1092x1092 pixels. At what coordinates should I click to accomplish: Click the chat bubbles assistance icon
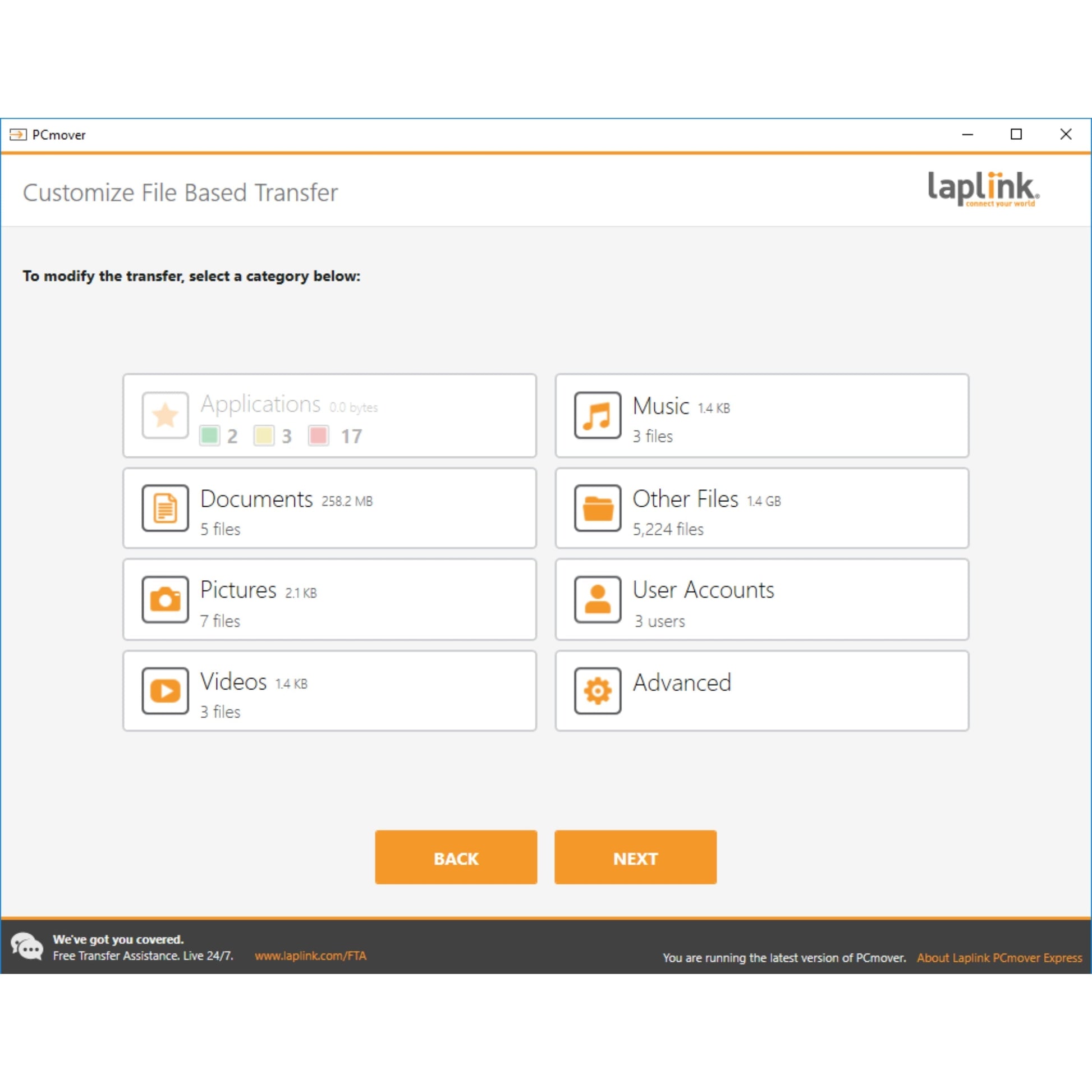point(26,946)
